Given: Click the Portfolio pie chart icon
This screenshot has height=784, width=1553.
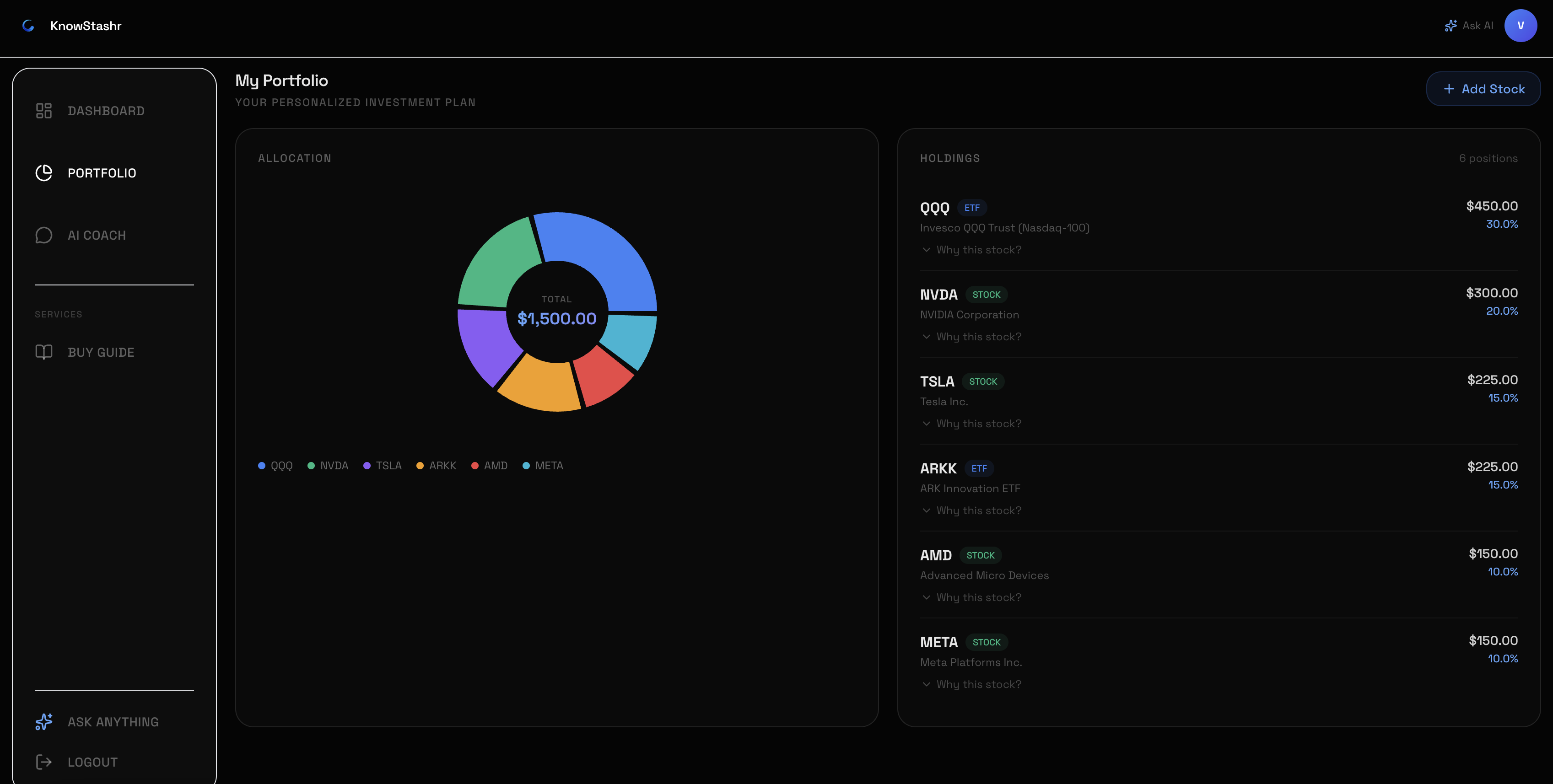Looking at the screenshot, I should pos(43,173).
